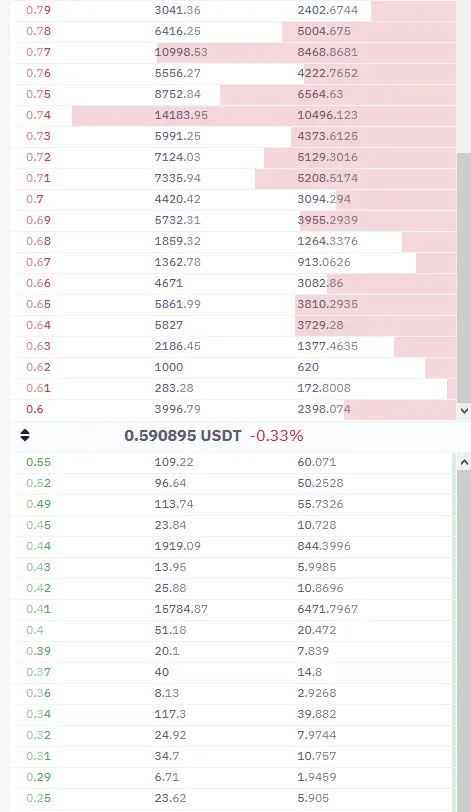This screenshot has height=812, width=471.
Task: Select the 0.6 lowest ask price
Action: pos(35,409)
